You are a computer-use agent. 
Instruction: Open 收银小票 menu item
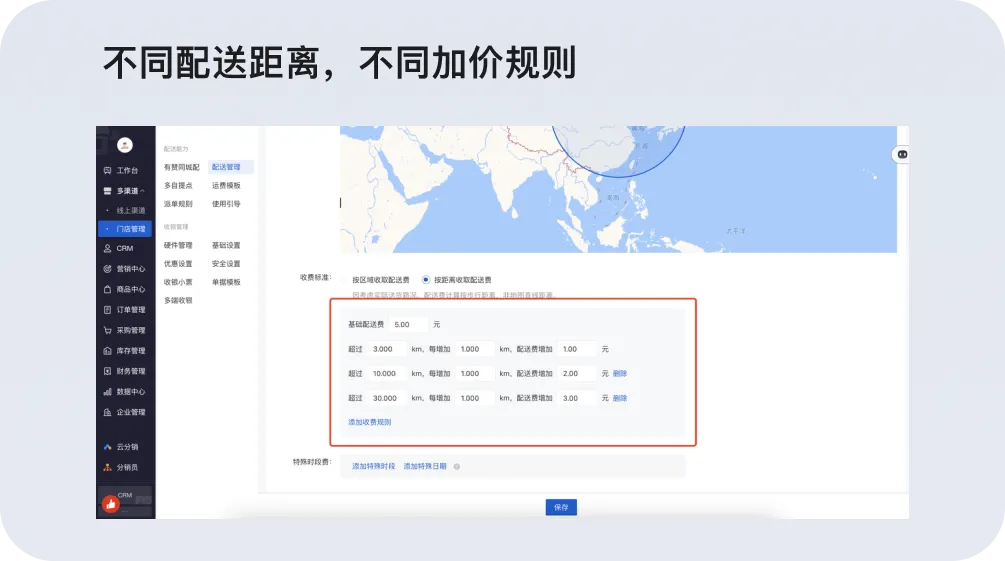[178, 282]
